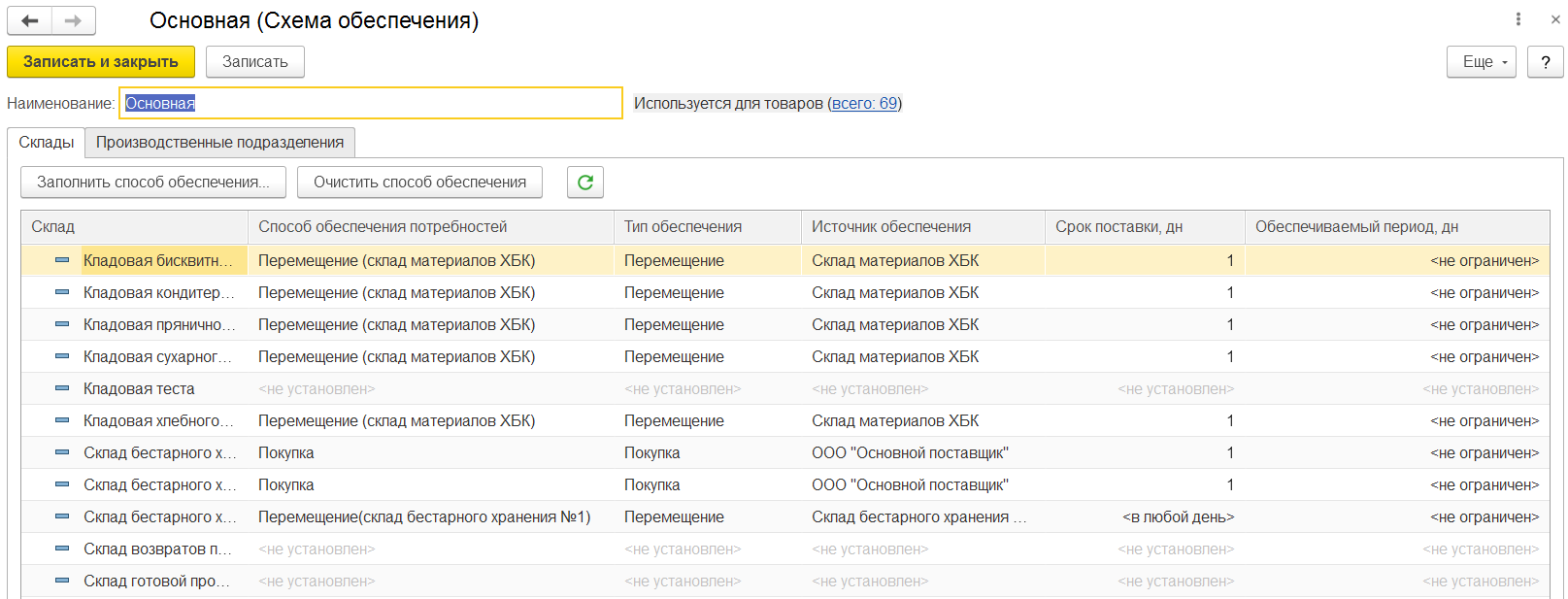Select the Кладовая хлебного row

pos(158,420)
